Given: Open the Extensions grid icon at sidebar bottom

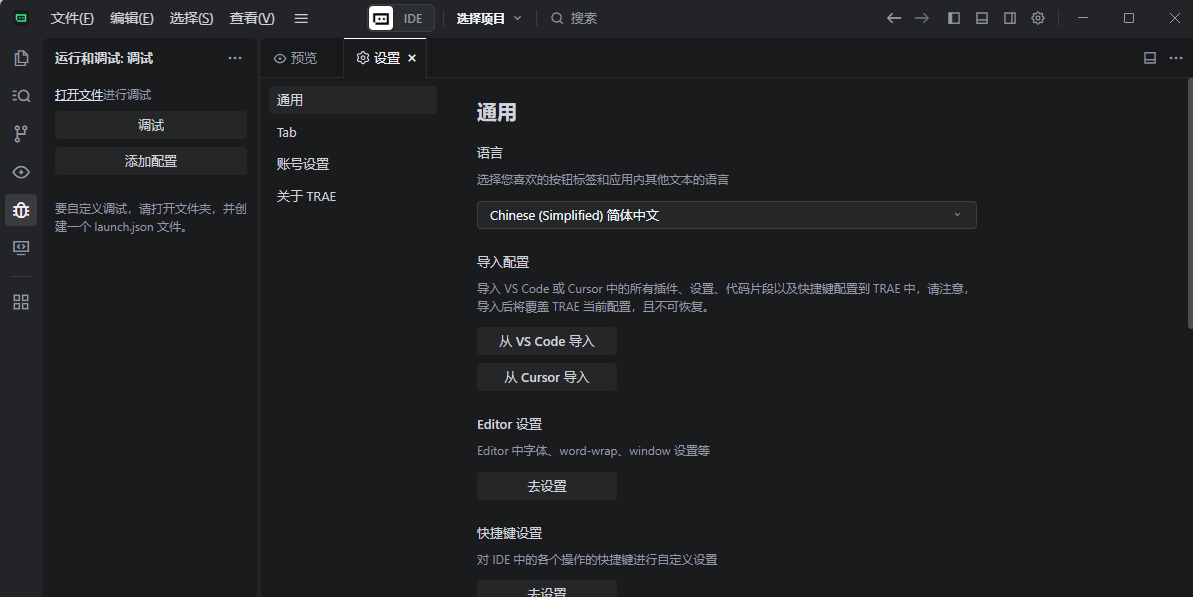Looking at the screenshot, I should [x=21, y=301].
